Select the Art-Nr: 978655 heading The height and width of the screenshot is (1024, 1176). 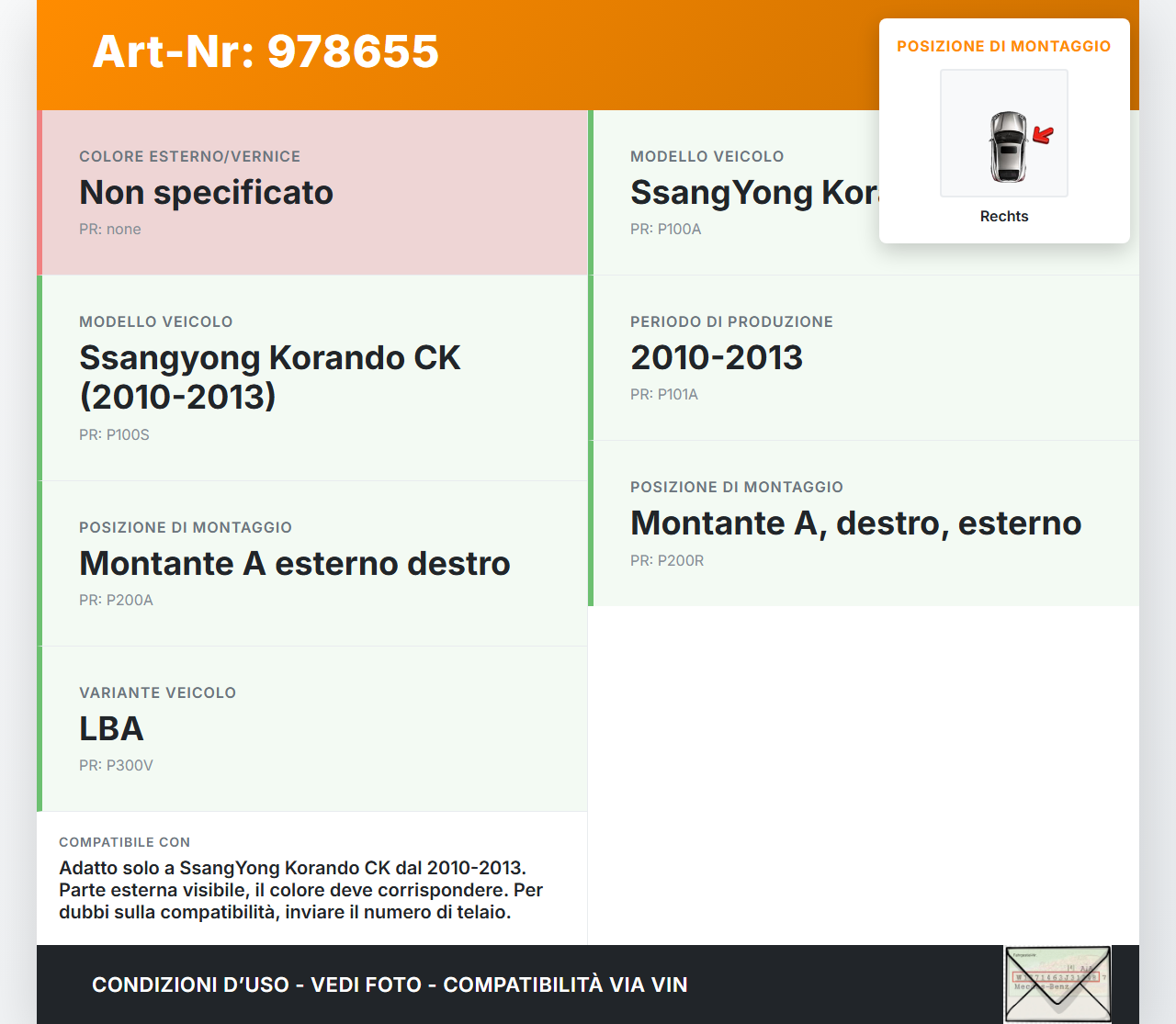coord(266,51)
